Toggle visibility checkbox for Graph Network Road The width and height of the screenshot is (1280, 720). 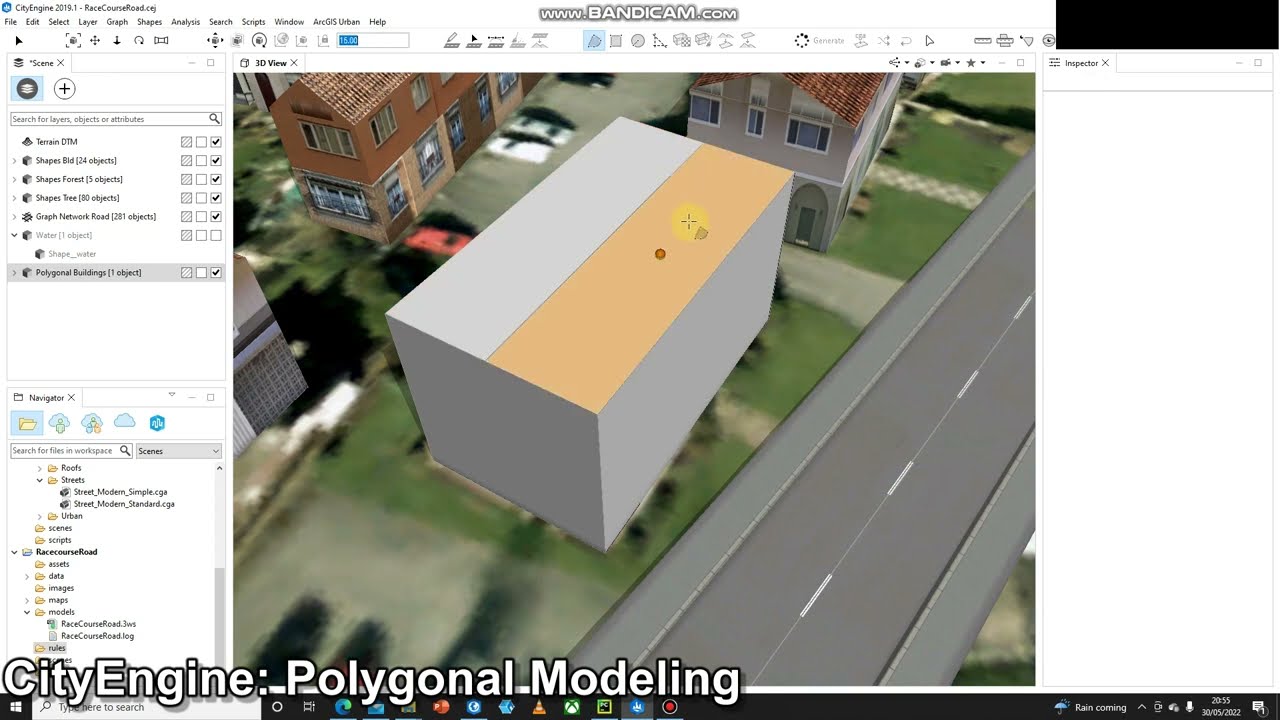click(x=216, y=217)
